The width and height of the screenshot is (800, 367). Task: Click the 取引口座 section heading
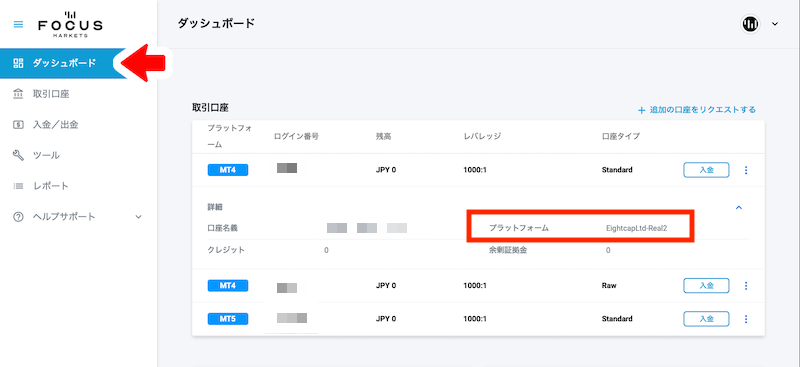pyautogui.click(x=210, y=108)
